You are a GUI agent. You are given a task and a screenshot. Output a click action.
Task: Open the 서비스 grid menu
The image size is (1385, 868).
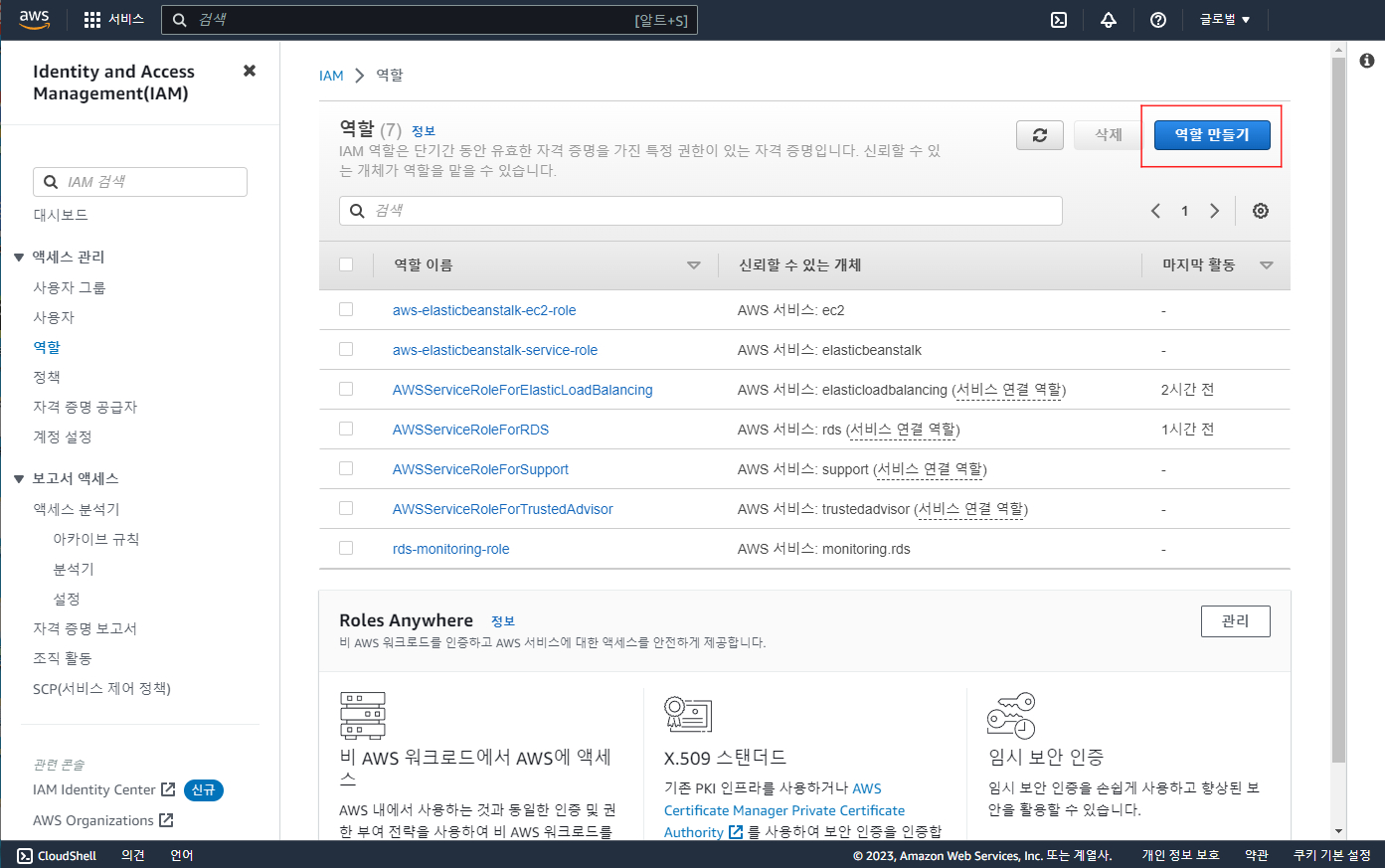(x=113, y=20)
